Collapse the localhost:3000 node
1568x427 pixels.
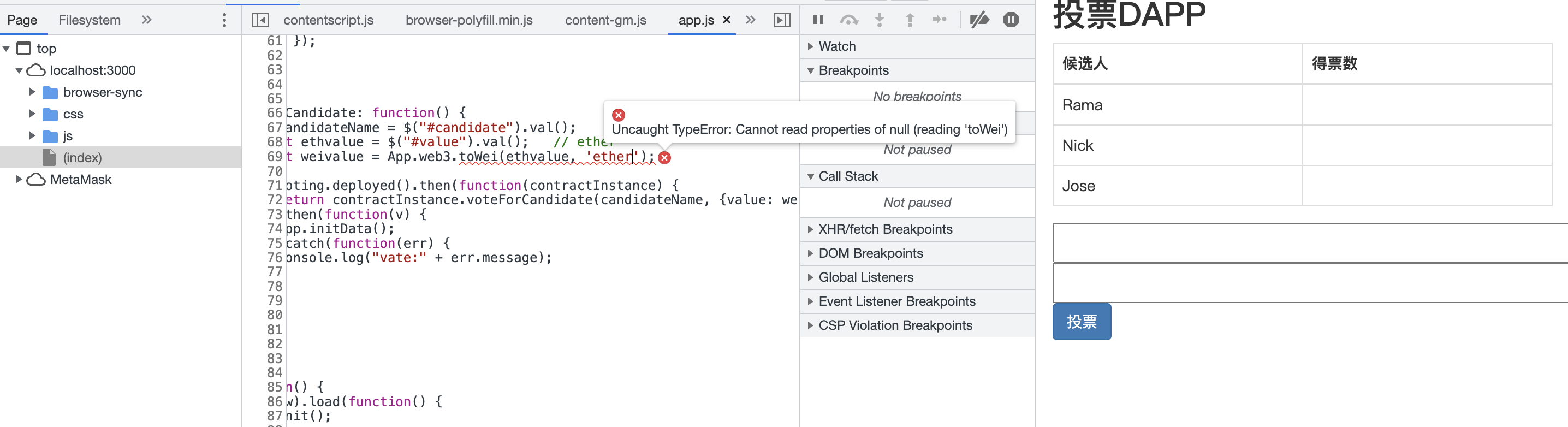[x=19, y=70]
